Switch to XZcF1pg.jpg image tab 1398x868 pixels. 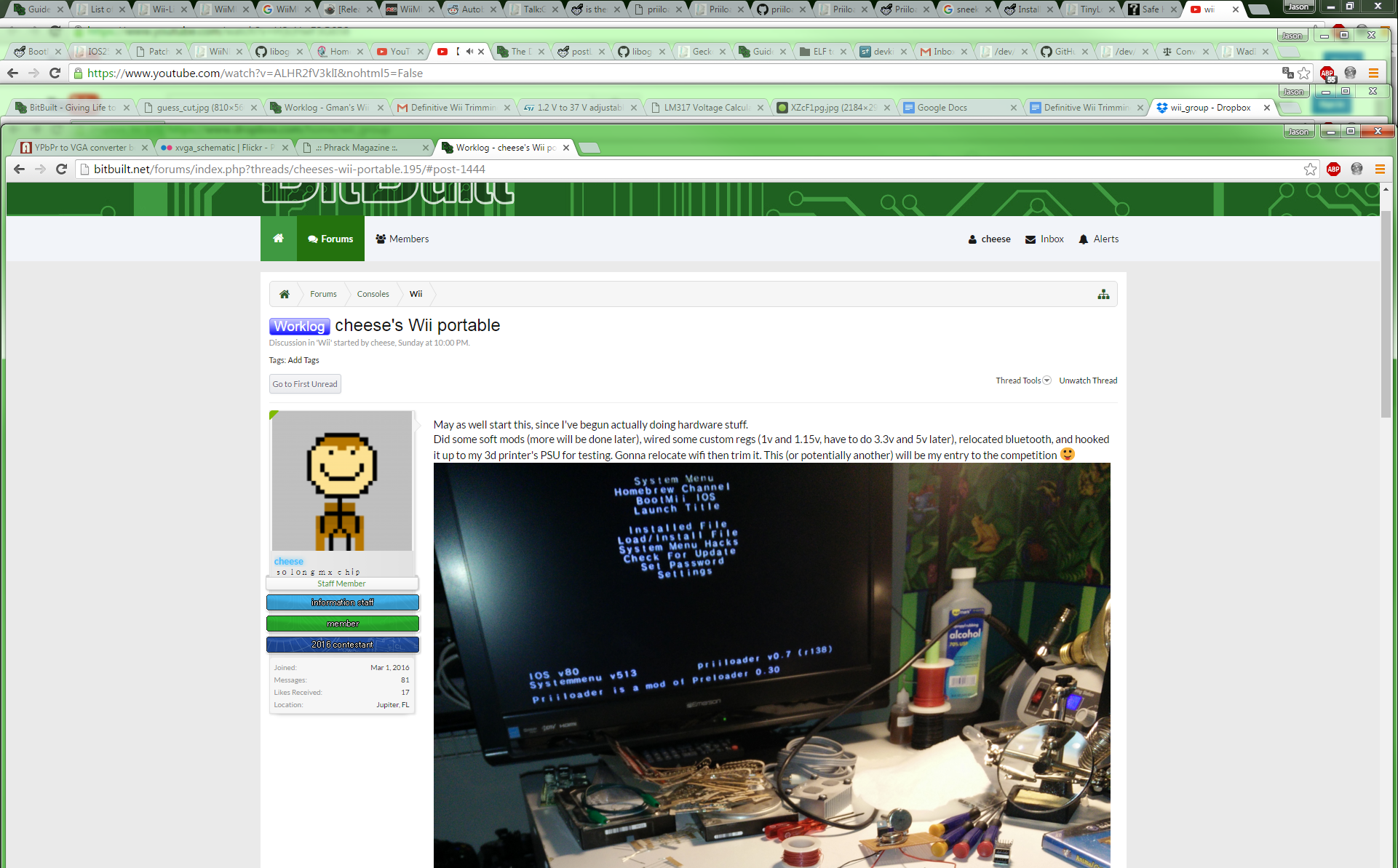[833, 108]
